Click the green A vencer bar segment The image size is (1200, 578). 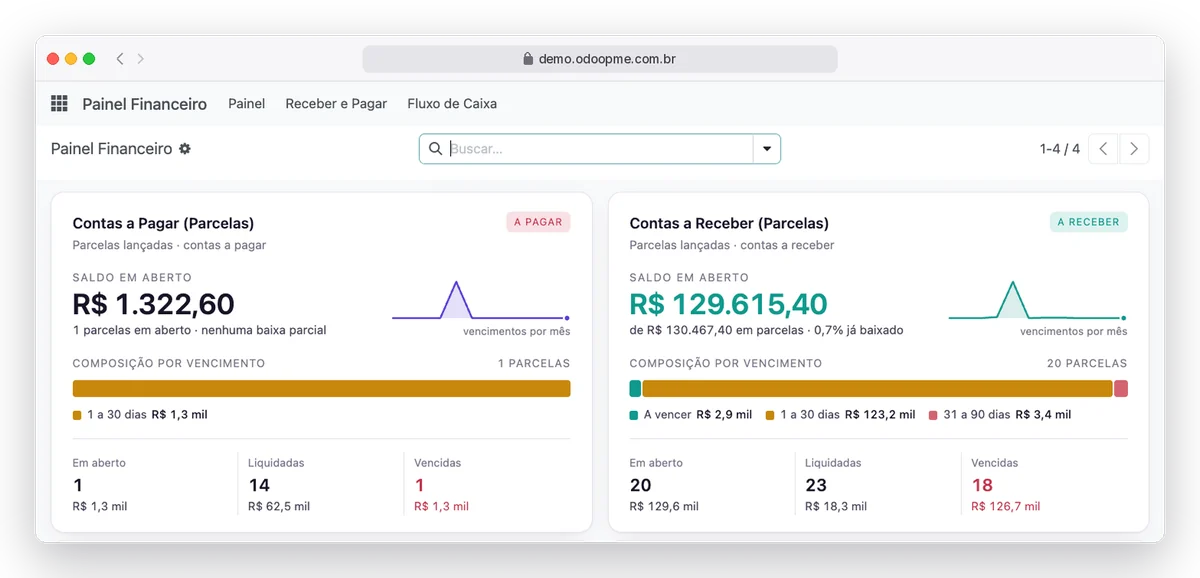click(635, 389)
